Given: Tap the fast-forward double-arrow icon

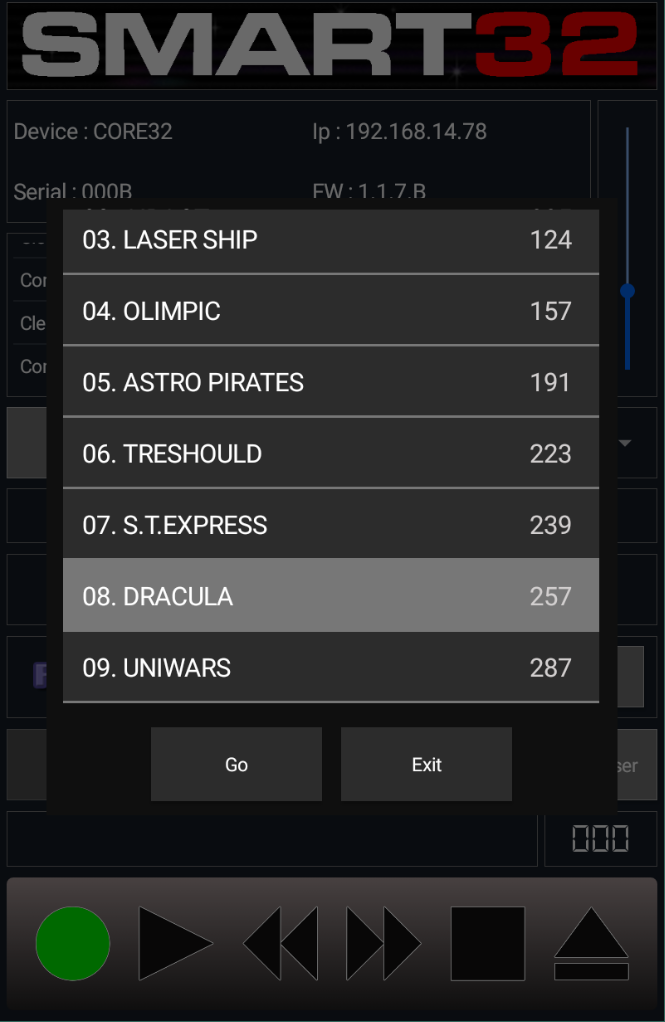Looking at the screenshot, I should click(384, 943).
